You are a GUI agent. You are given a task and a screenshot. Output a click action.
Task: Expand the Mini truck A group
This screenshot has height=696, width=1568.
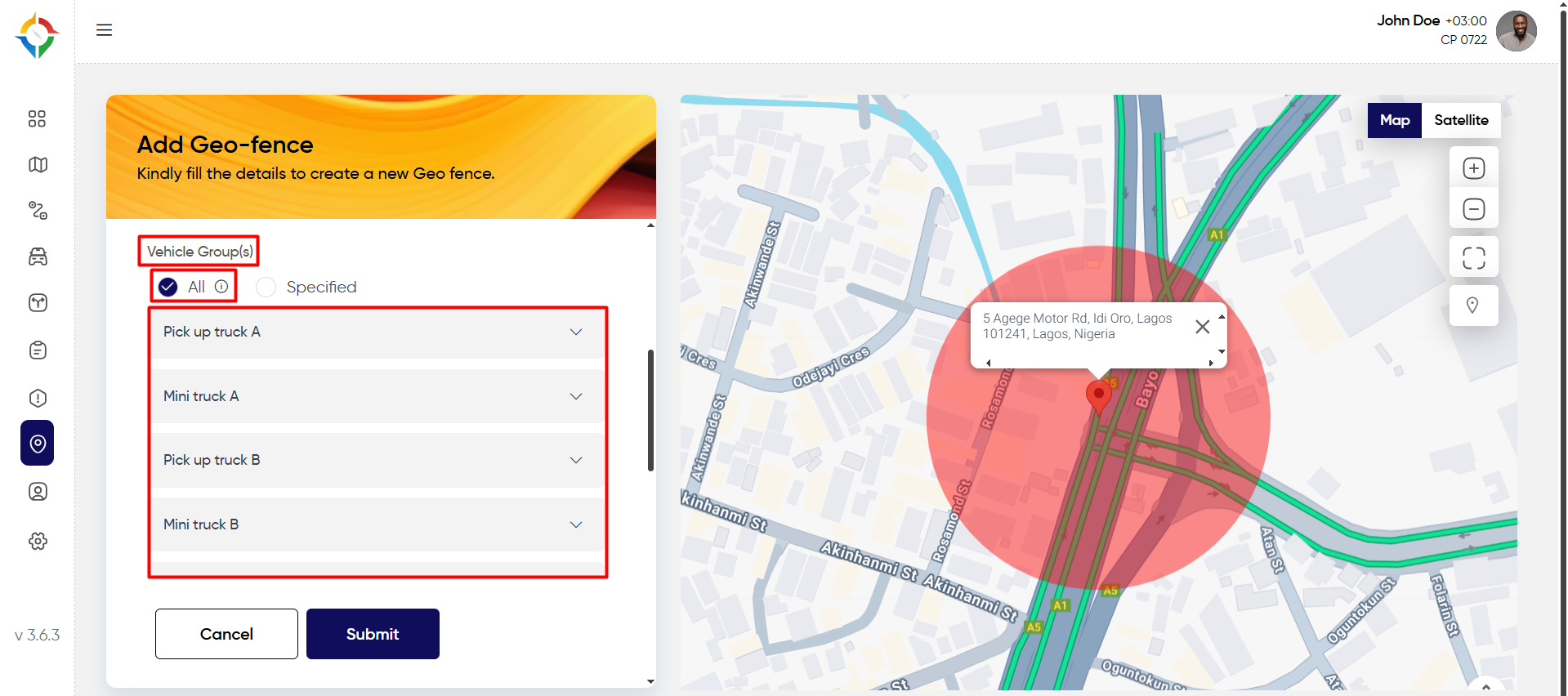click(377, 396)
